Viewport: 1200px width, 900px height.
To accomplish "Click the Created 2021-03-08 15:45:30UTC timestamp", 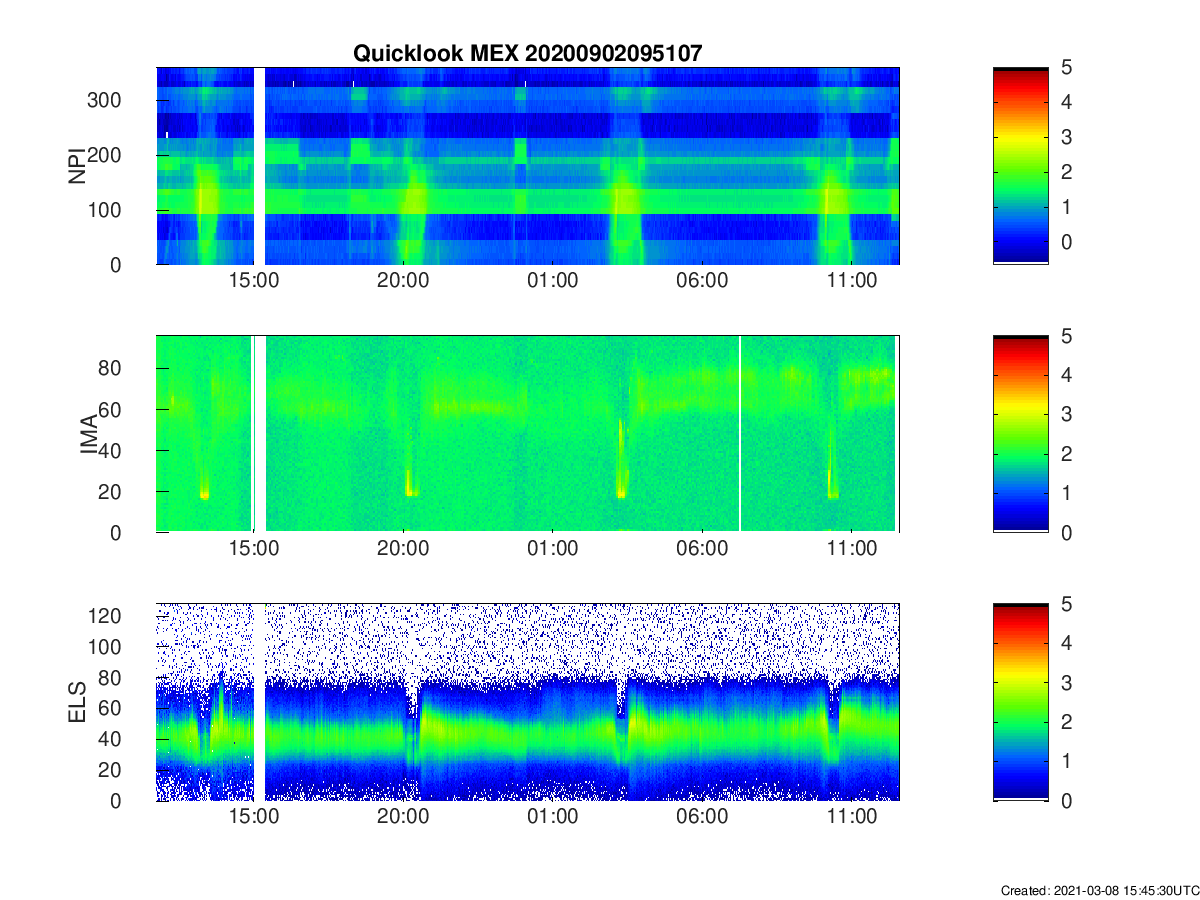I will [1099, 890].
